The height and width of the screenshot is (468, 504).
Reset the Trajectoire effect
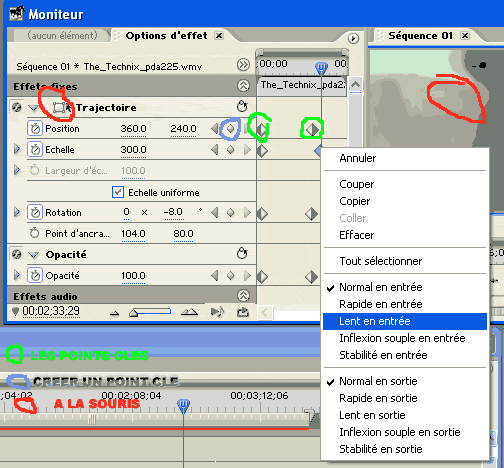click(x=242, y=107)
